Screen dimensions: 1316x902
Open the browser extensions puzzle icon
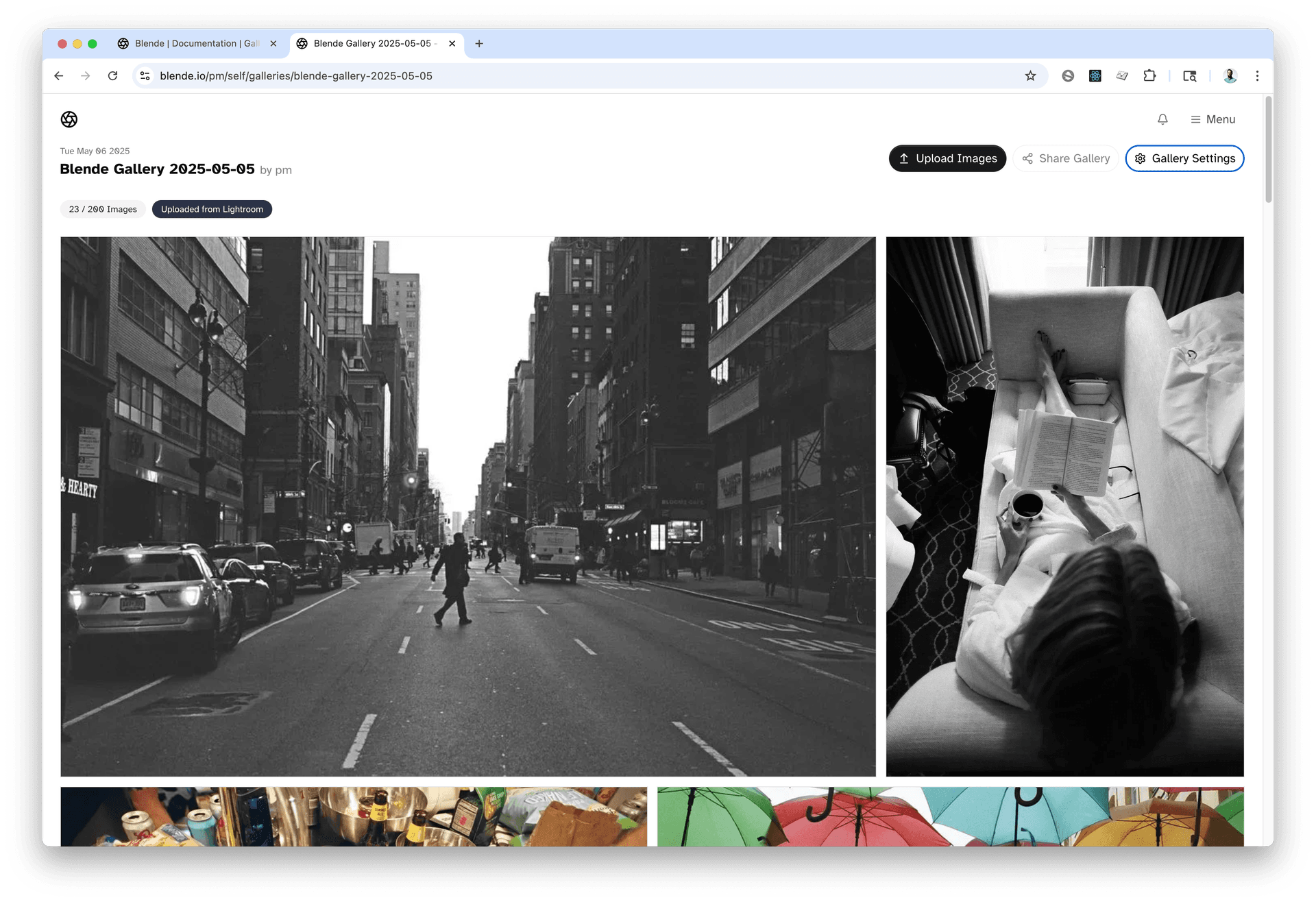pyautogui.click(x=1149, y=76)
